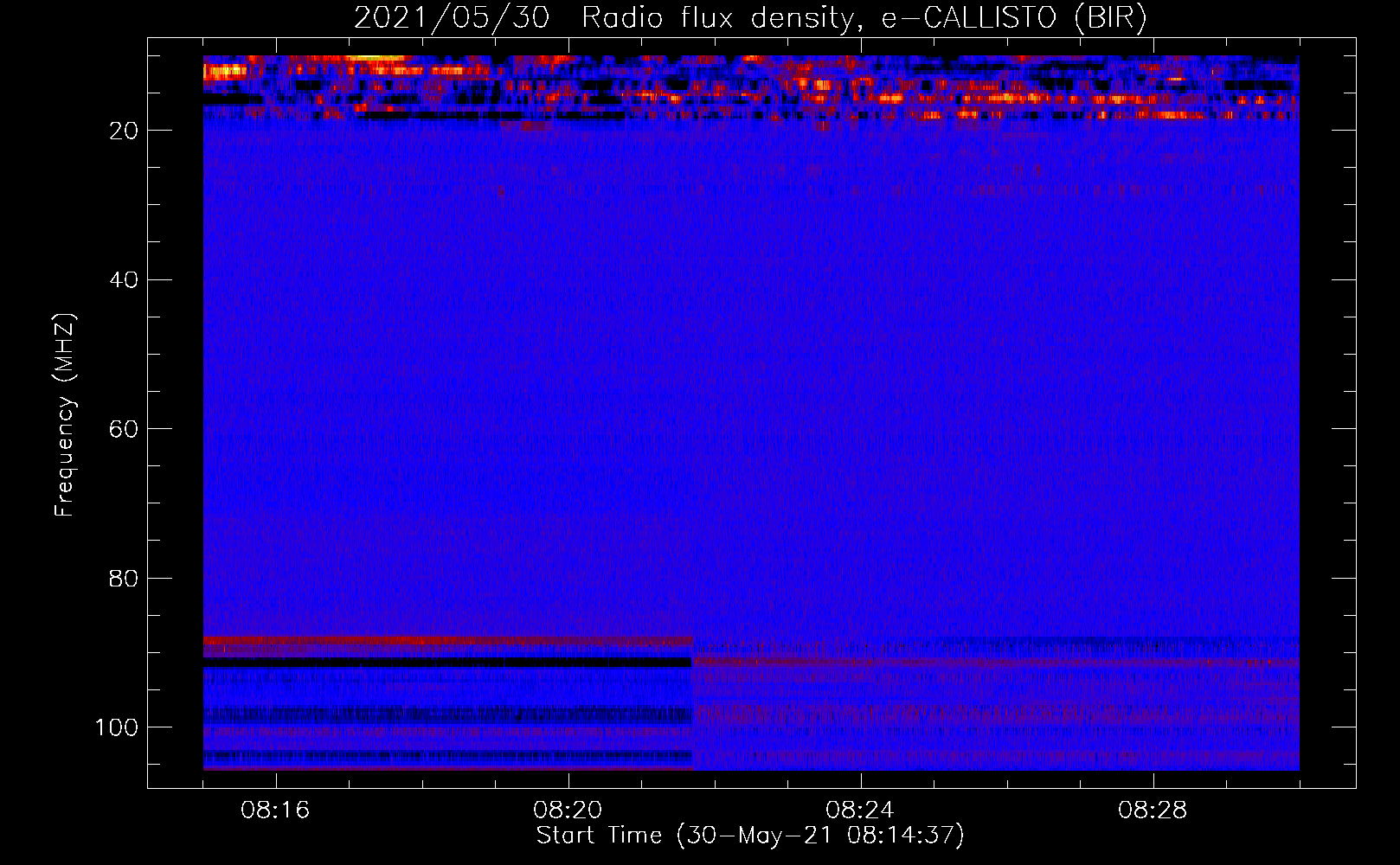Viewport: 1400px width, 865px height.
Task: Click the 20 frequency tick label
Action: 125,131
